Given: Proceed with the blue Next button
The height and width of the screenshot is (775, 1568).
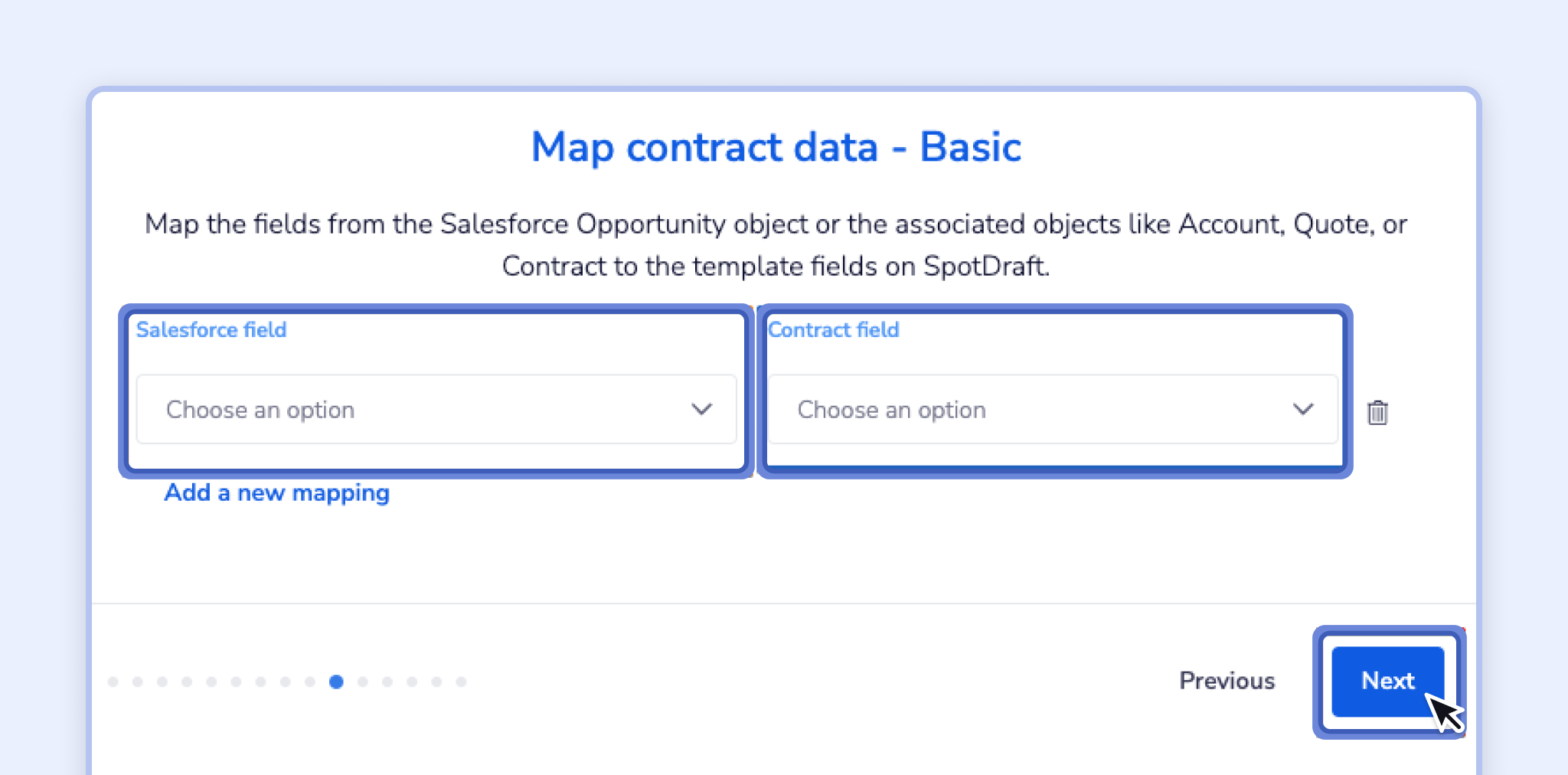Looking at the screenshot, I should [x=1387, y=681].
